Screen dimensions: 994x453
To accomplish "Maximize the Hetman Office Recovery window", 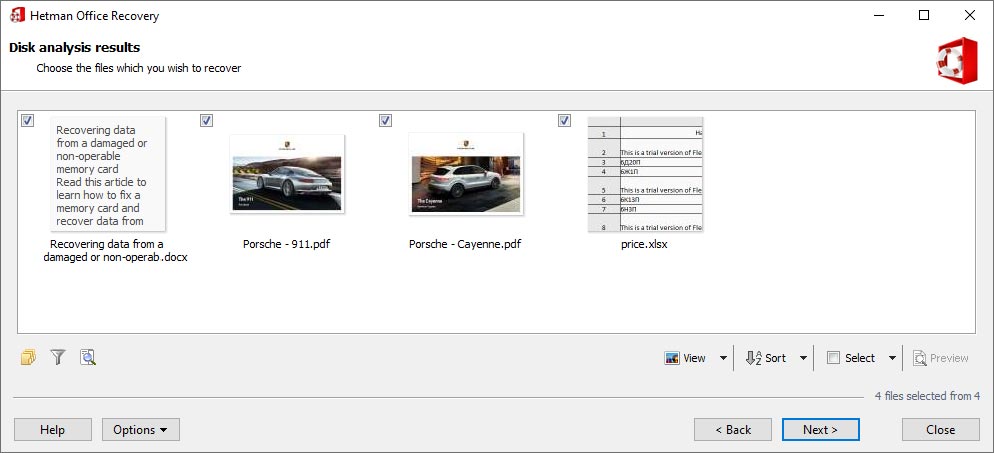I will click(x=924, y=15).
